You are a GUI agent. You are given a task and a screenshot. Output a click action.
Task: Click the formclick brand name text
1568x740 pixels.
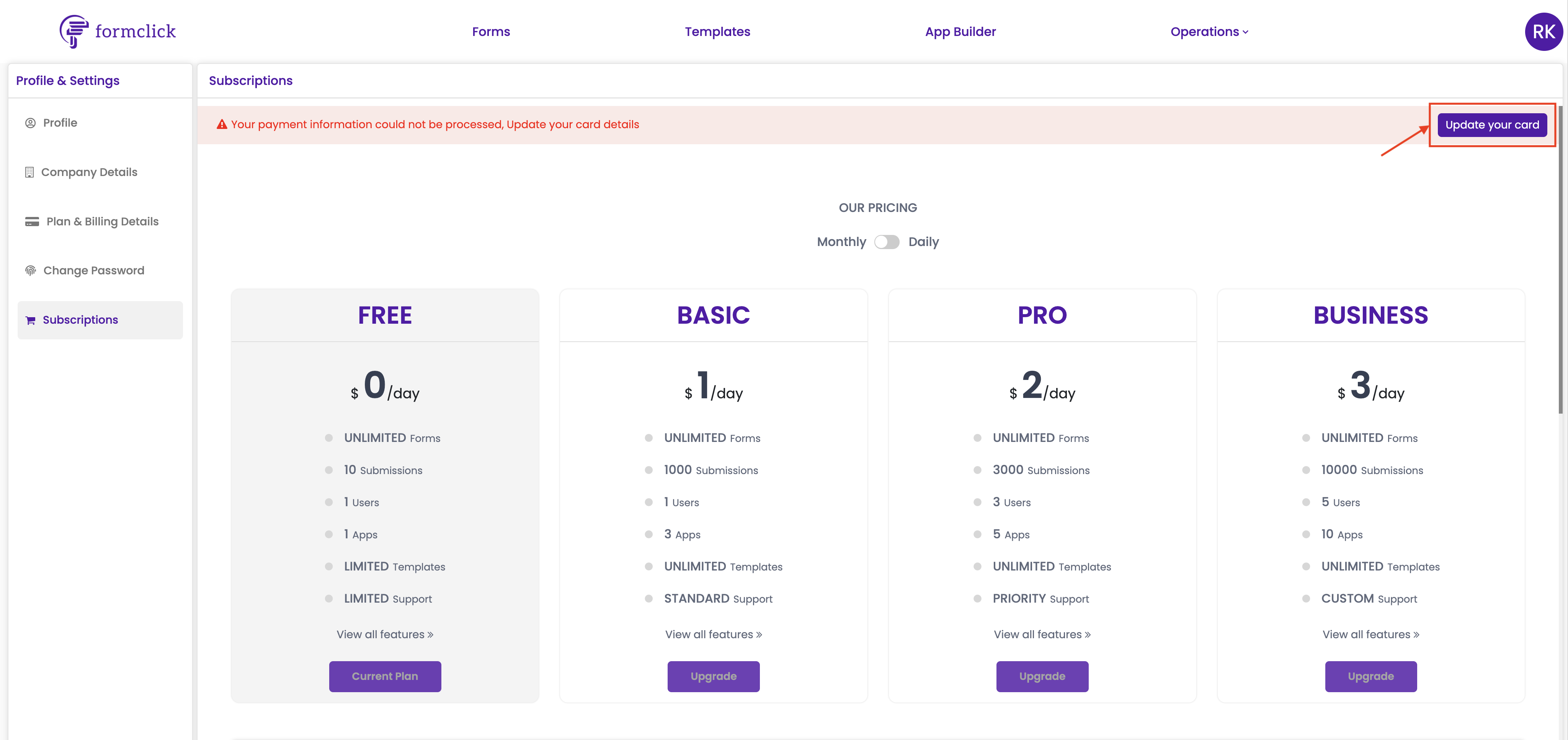135,31
